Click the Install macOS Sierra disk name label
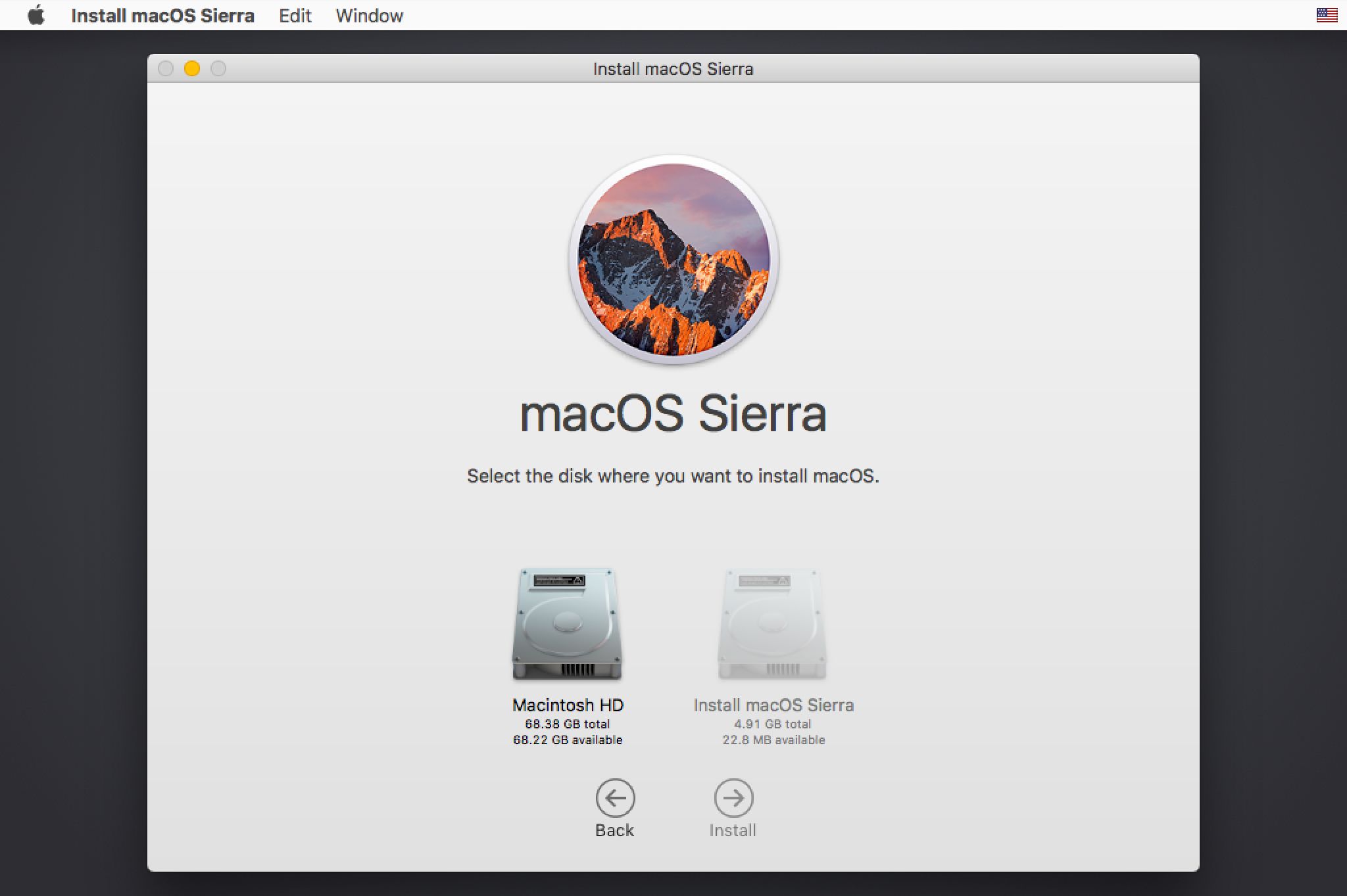Image resolution: width=1347 pixels, height=896 pixels. point(773,705)
